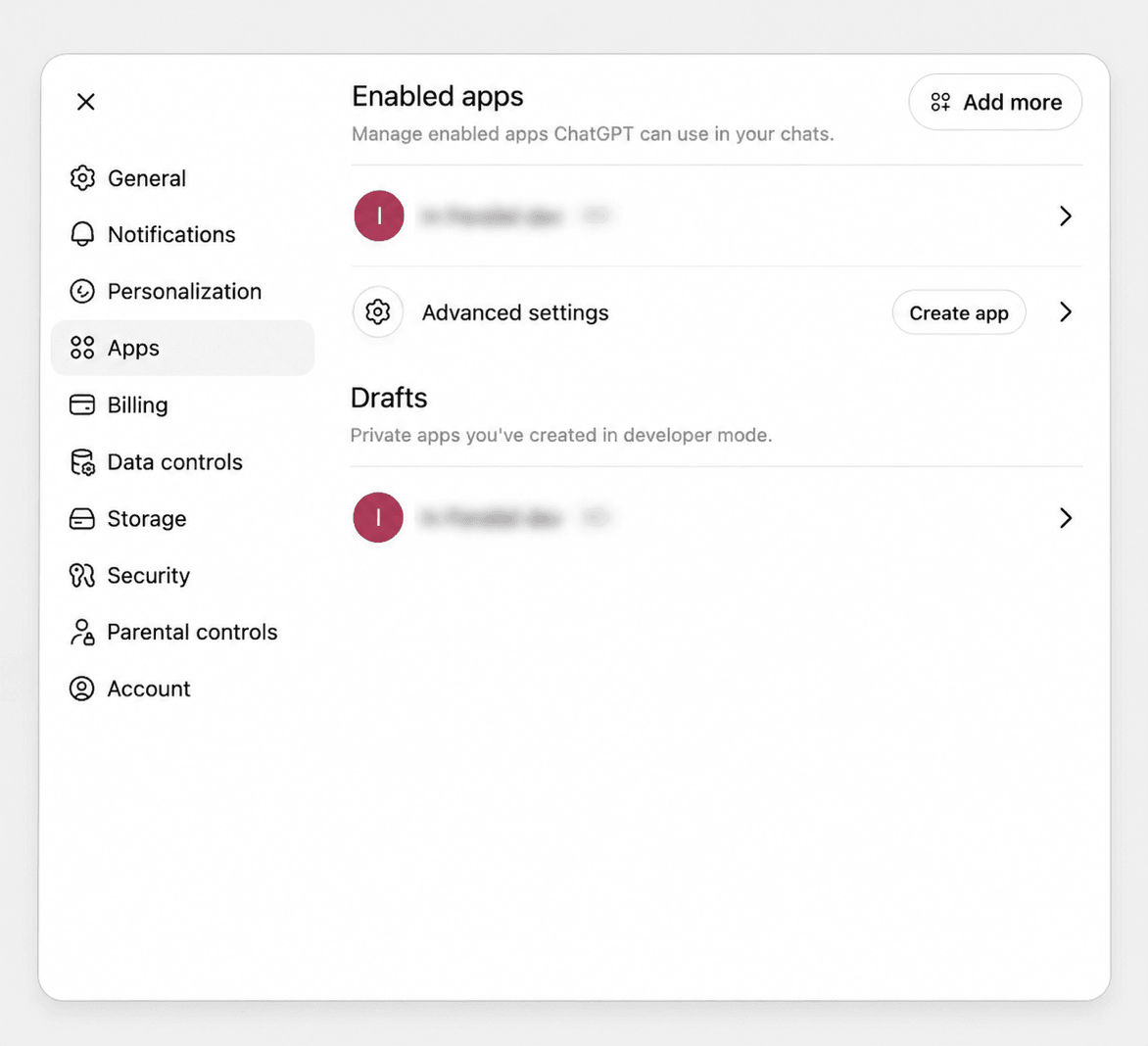Open the blurred app name under Enabled apps
1148x1046 pixels.
tap(491, 215)
